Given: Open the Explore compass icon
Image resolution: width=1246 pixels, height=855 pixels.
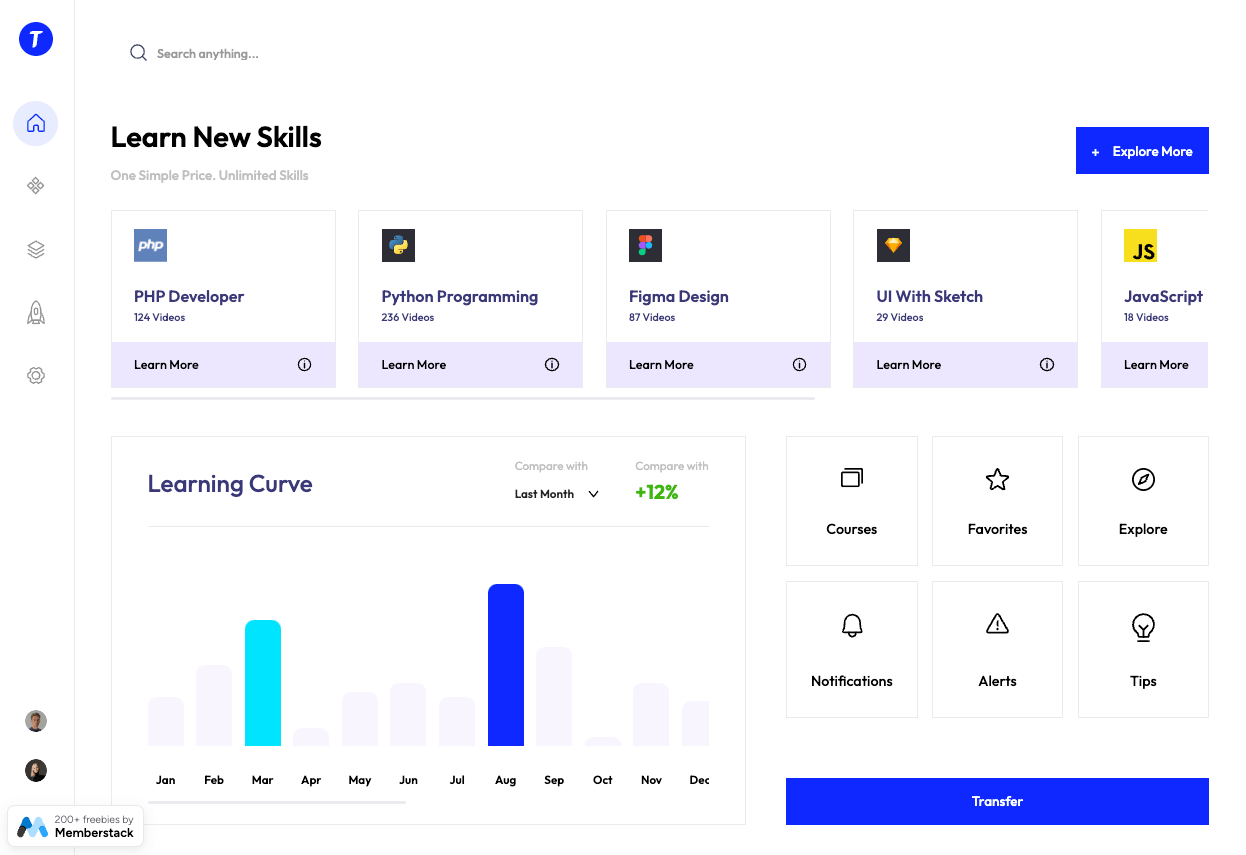Looking at the screenshot, I should point(1142,479).
